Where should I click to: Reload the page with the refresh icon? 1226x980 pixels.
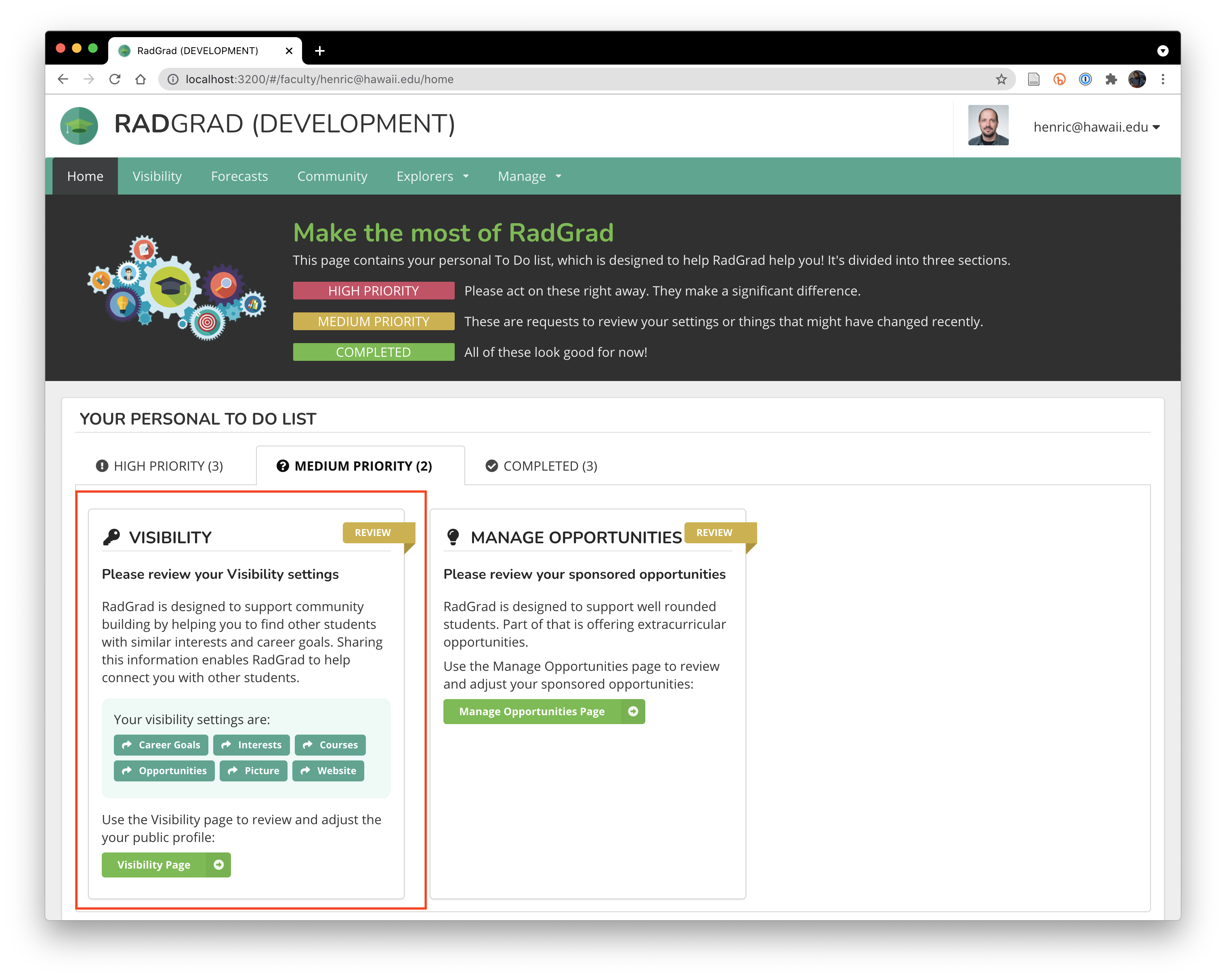click(x=115, y=79)
